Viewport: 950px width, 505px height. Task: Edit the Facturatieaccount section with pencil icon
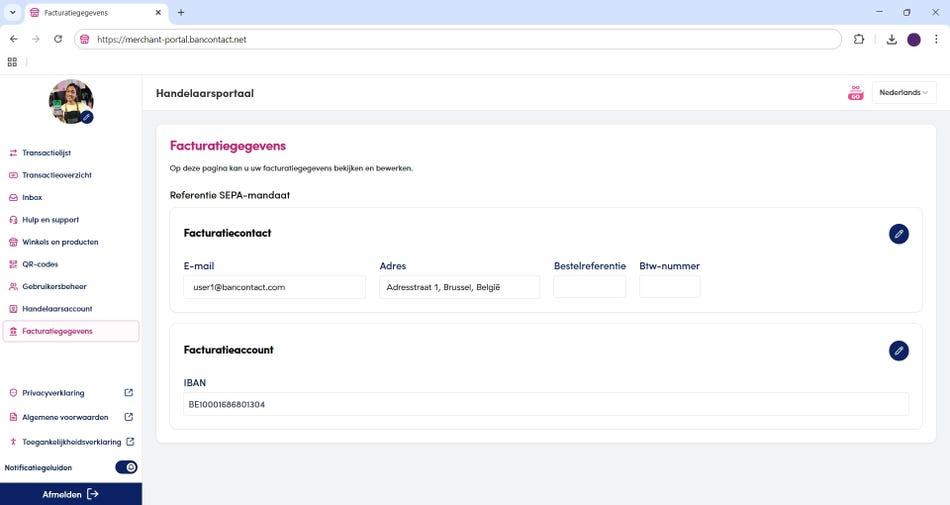click(898, 350)
